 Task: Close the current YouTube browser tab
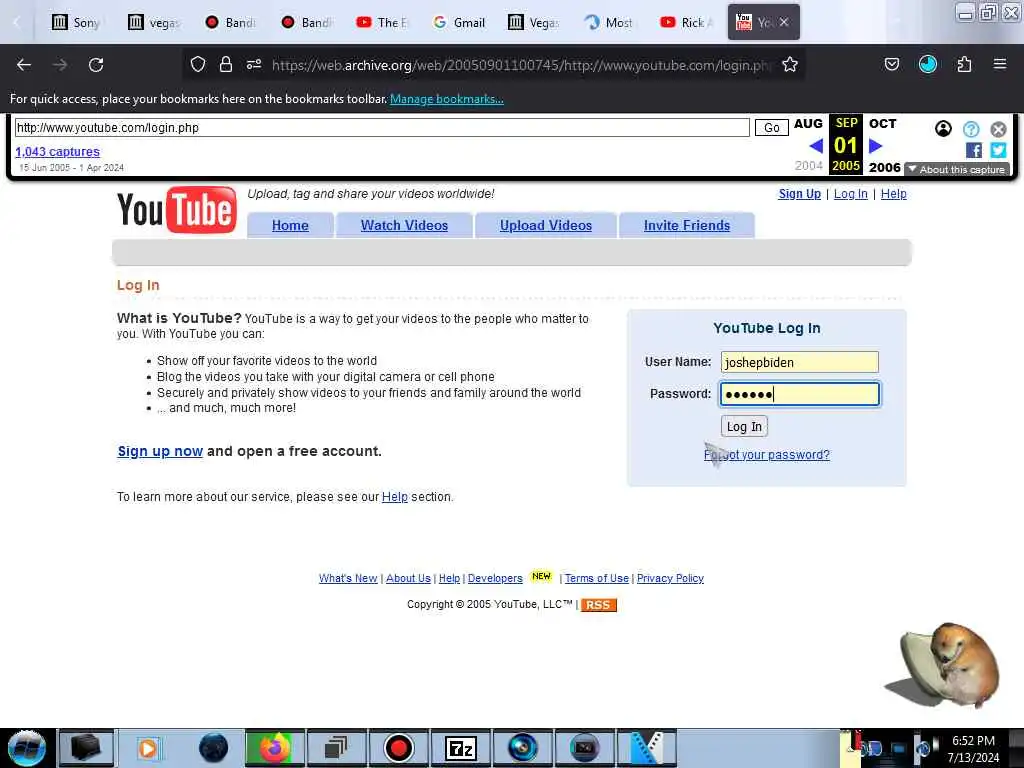(x=784, y=22)
